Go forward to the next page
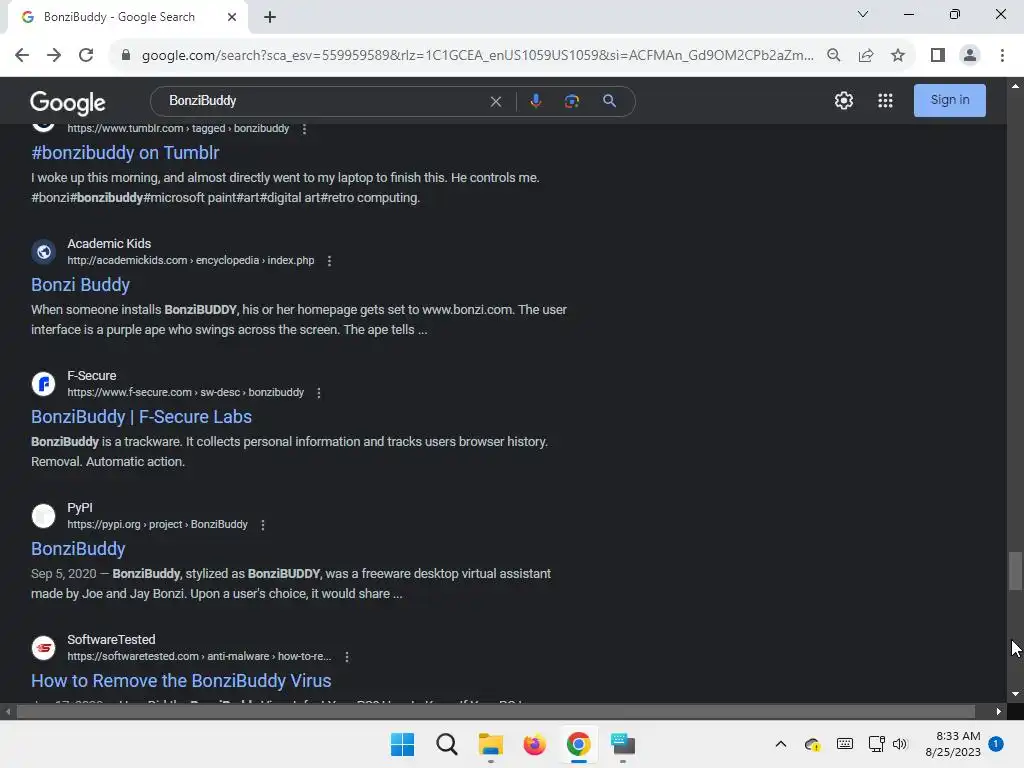The image size is (1024, 768). coord(54,56)
